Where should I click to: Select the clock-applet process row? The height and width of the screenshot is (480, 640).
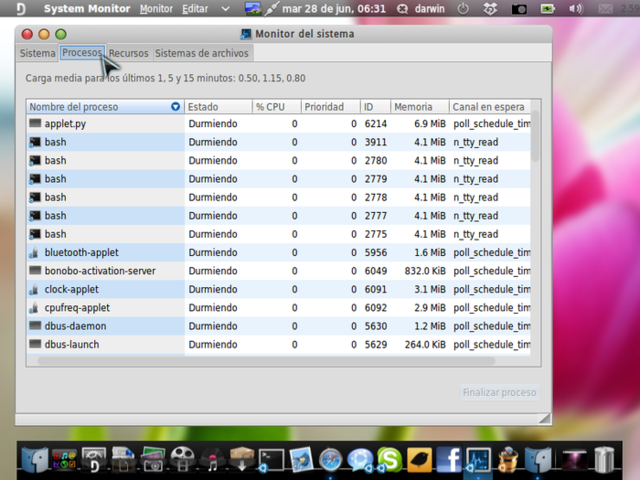(278, 289)
